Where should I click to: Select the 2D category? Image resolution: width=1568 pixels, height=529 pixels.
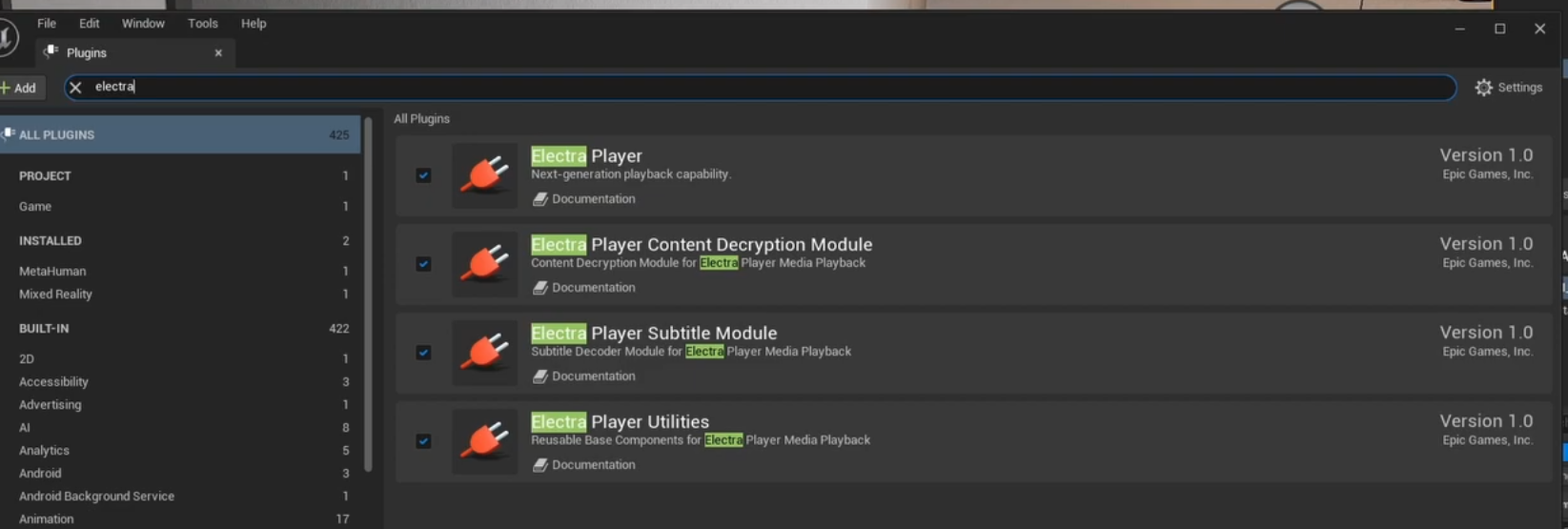180,359
